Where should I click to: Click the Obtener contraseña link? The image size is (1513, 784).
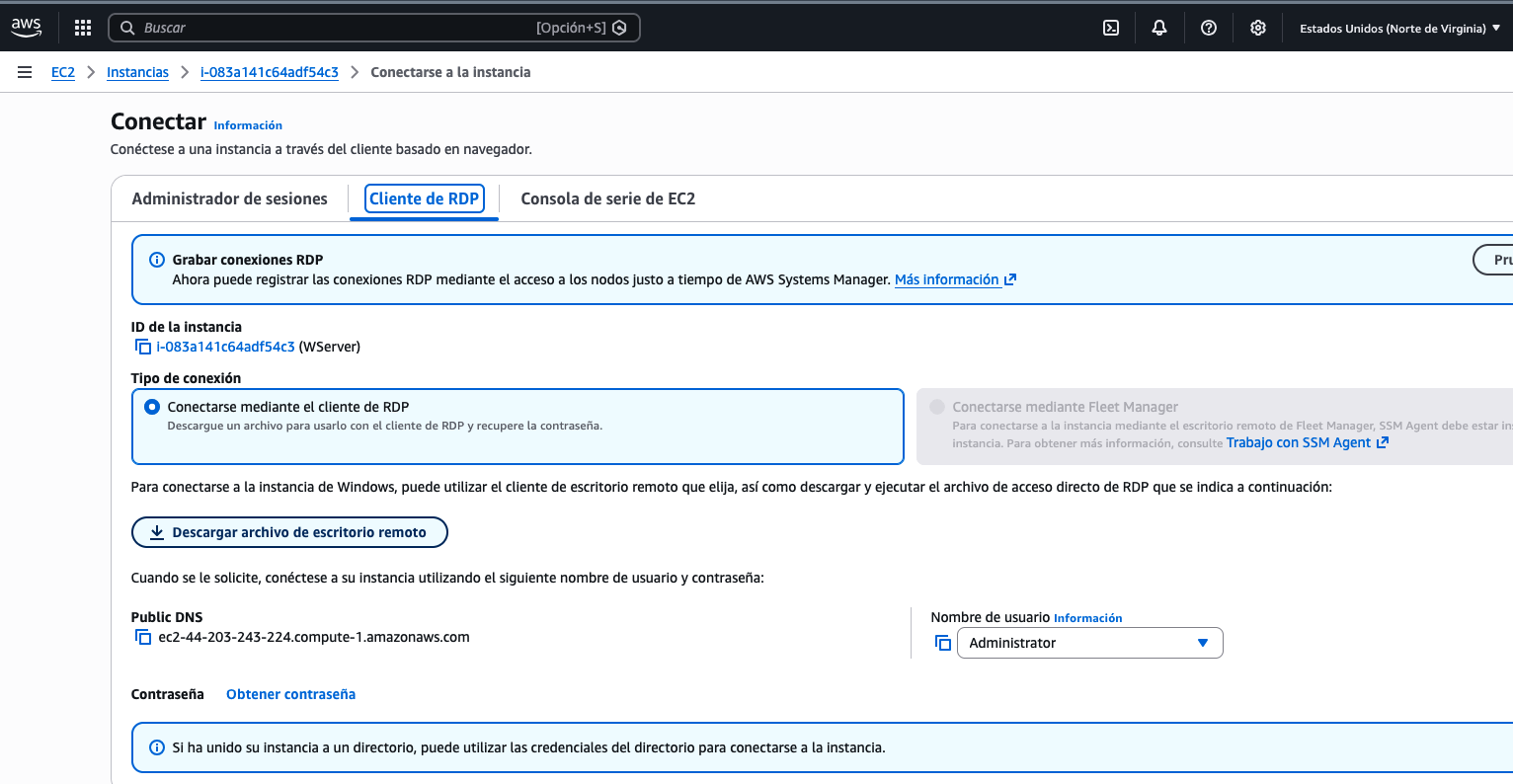(x=290, y=694)
